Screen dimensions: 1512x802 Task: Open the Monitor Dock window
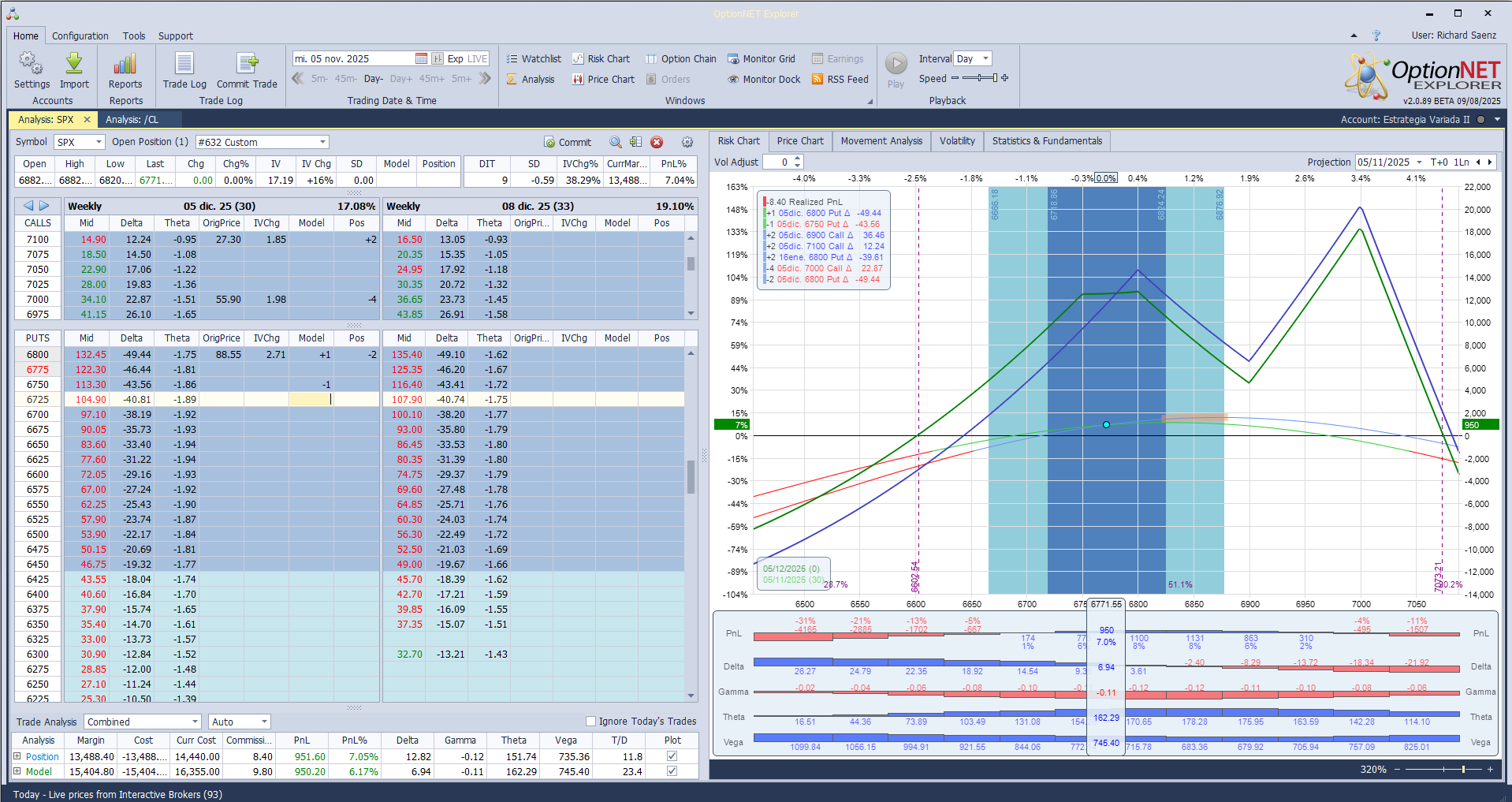pos(764,79)
